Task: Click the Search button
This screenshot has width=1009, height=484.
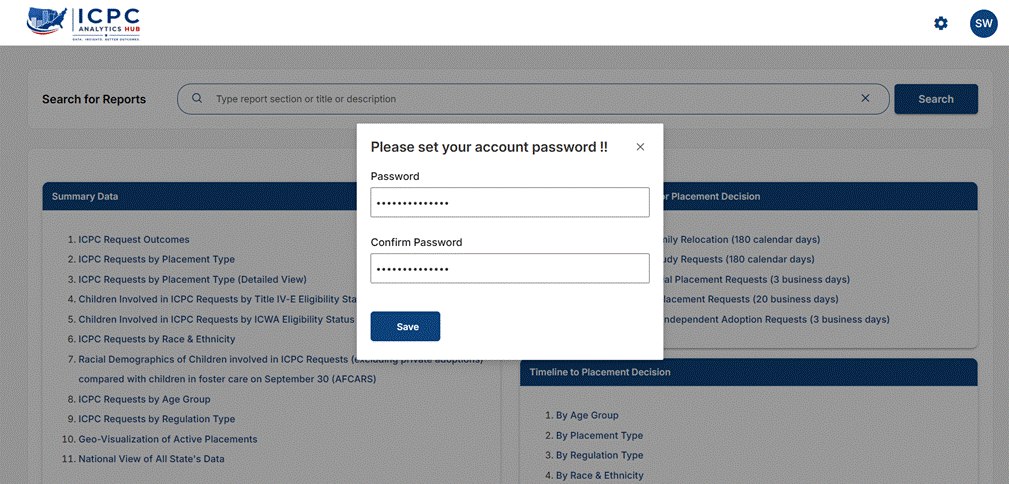Action: tap(936, 99)
